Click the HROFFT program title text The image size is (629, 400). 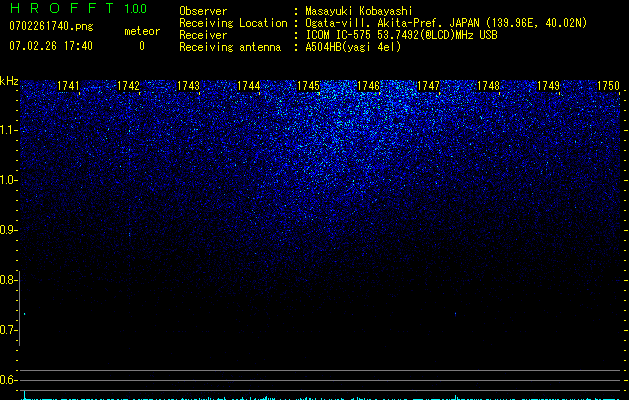coord(63,8)
